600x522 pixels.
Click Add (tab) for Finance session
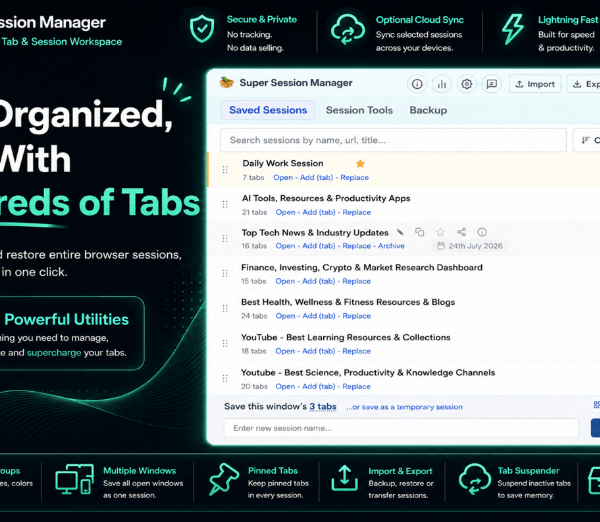coord(318,281)
